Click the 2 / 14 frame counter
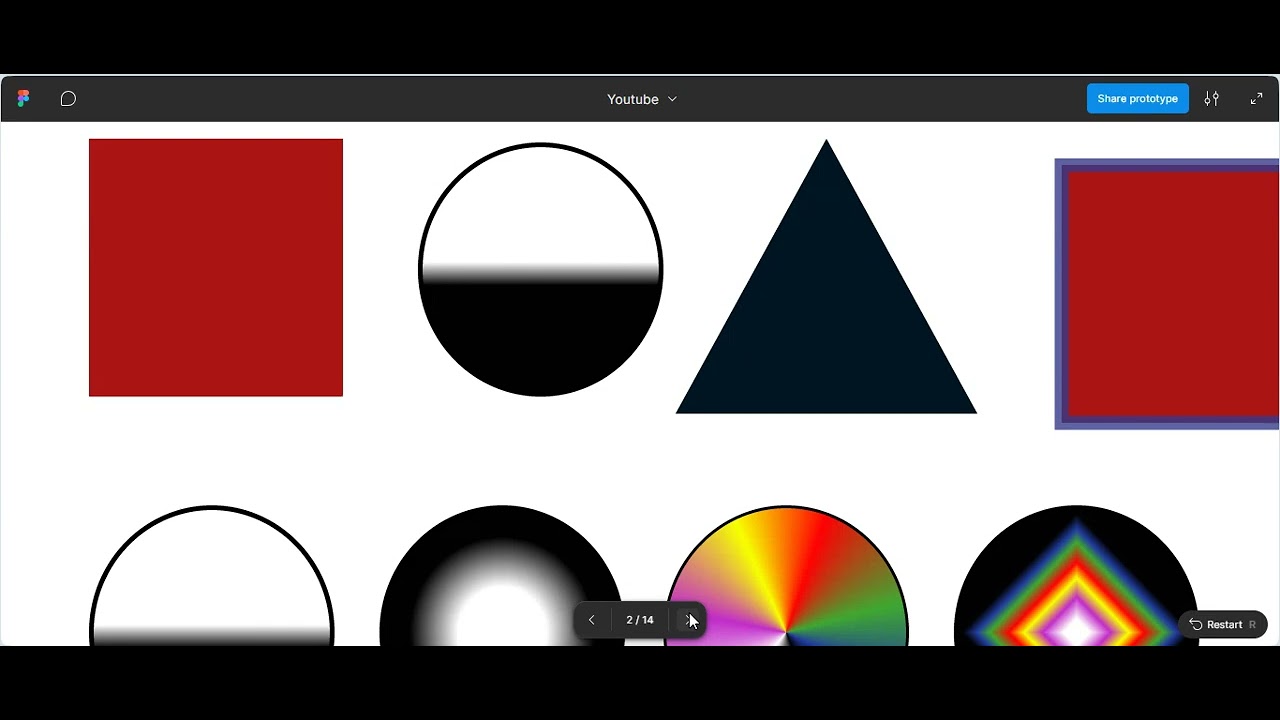Viewport: 1280px width, 720px height. coord(640,620)
